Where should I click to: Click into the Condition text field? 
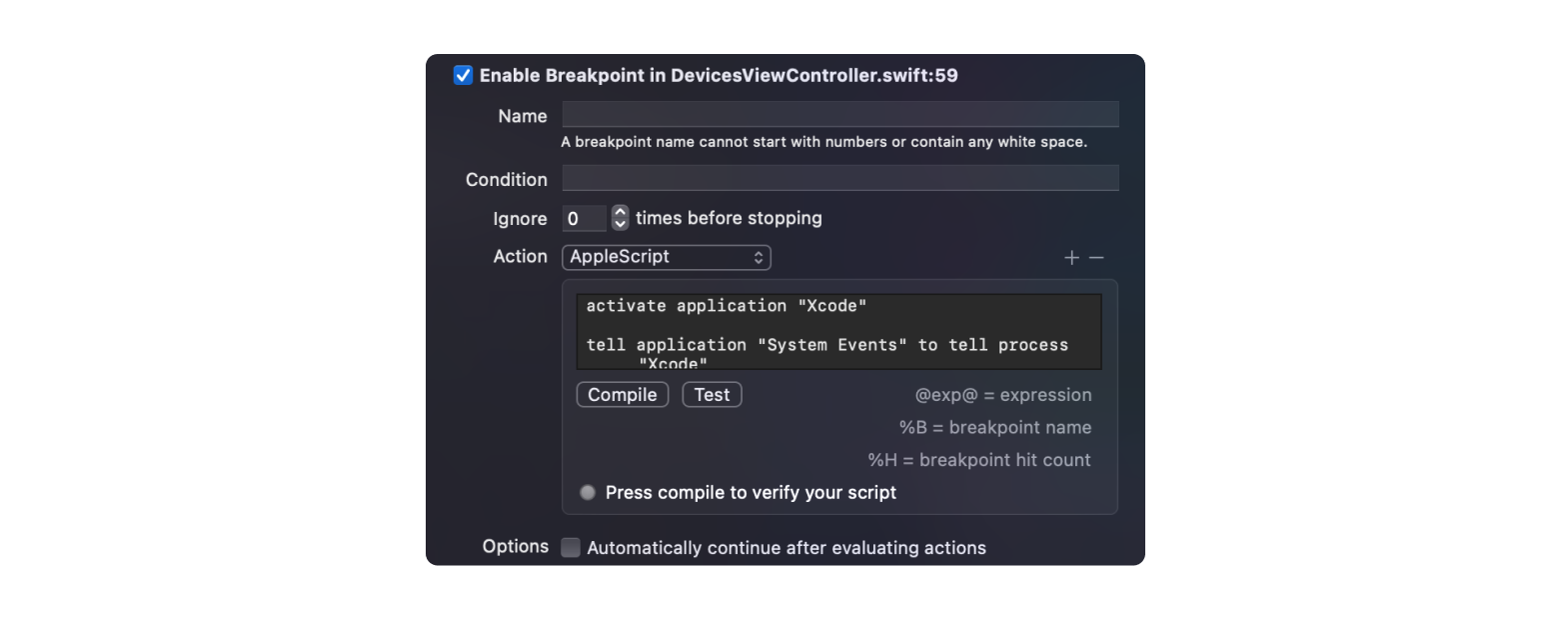pos(839,179)
